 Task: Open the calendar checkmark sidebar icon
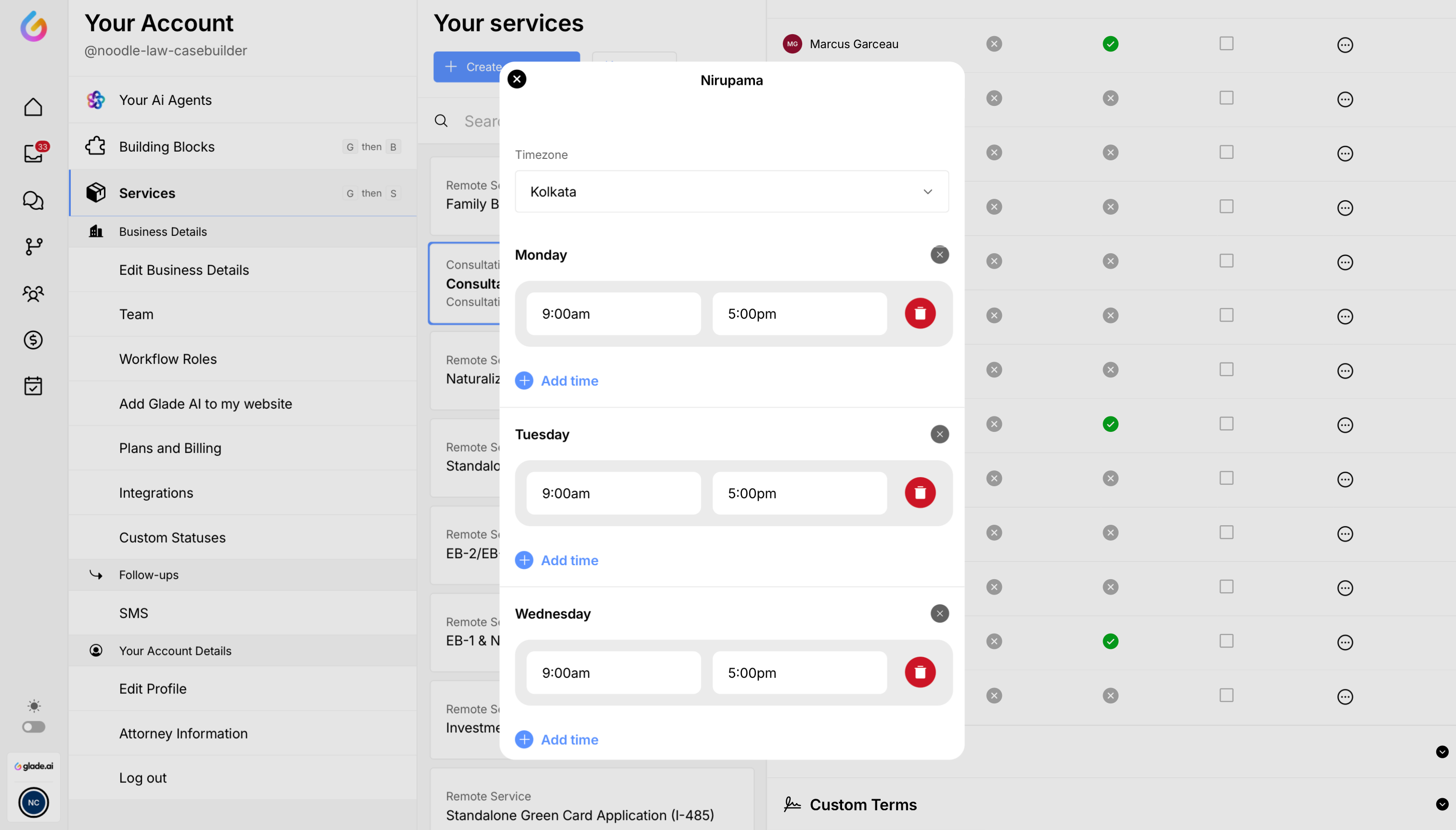point(33,386)
